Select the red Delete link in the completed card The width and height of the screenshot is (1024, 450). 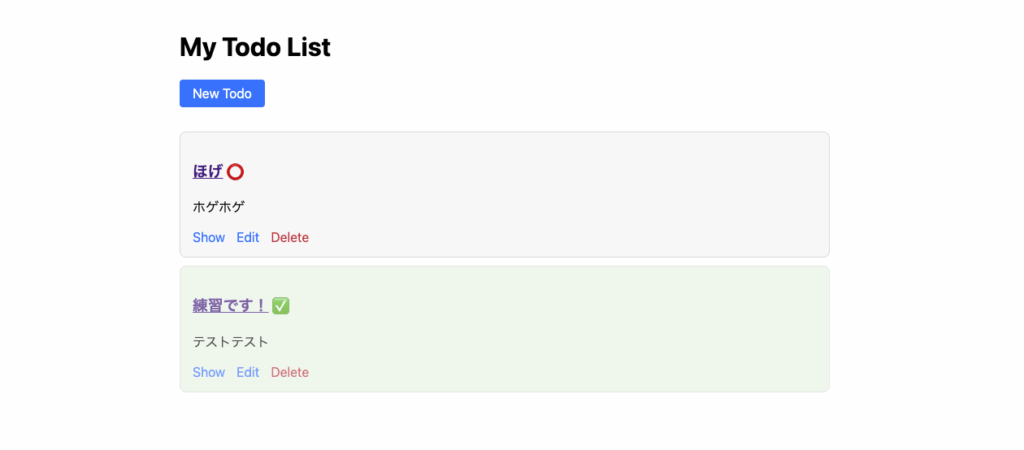click(x=290, y=373)
